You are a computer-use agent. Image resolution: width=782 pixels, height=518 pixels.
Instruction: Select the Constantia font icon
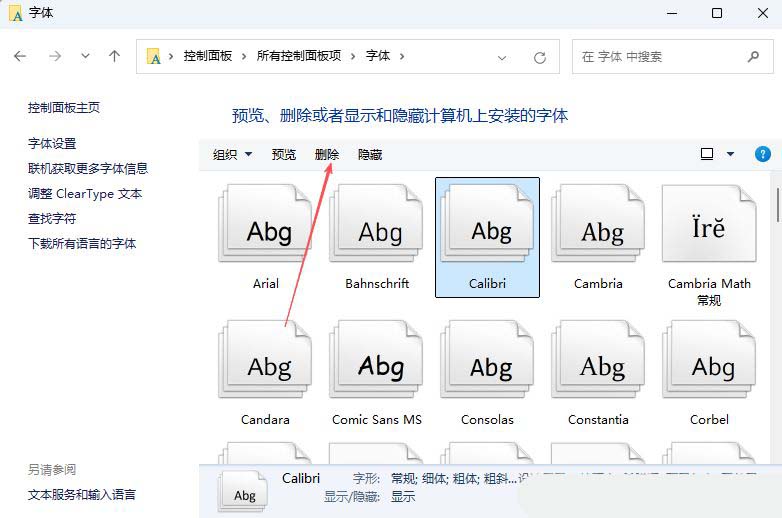598,359
